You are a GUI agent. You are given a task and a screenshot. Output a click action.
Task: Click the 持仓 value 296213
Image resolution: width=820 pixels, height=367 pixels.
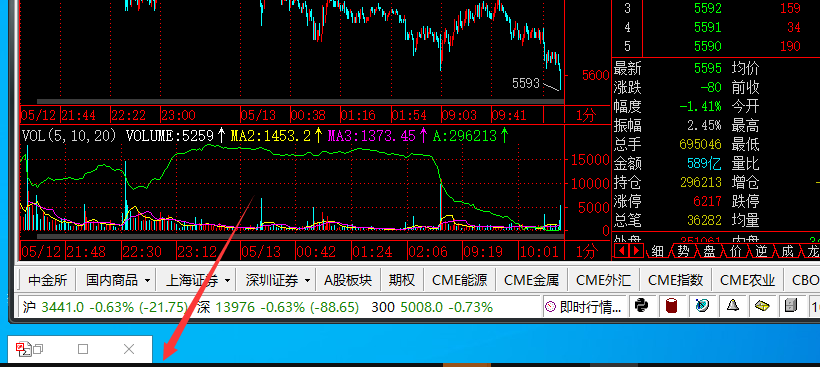[x=701, y=182]
